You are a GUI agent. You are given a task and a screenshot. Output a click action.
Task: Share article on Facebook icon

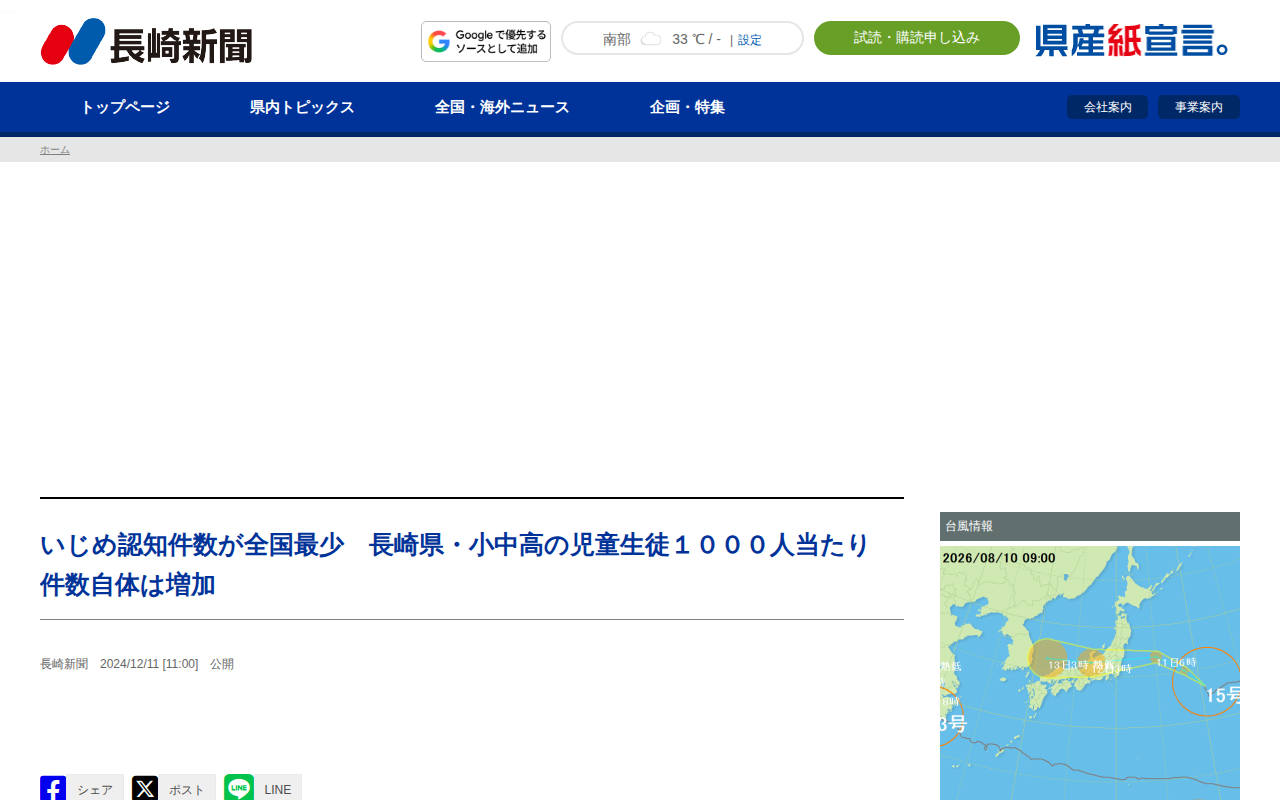[x=53, y=788]
